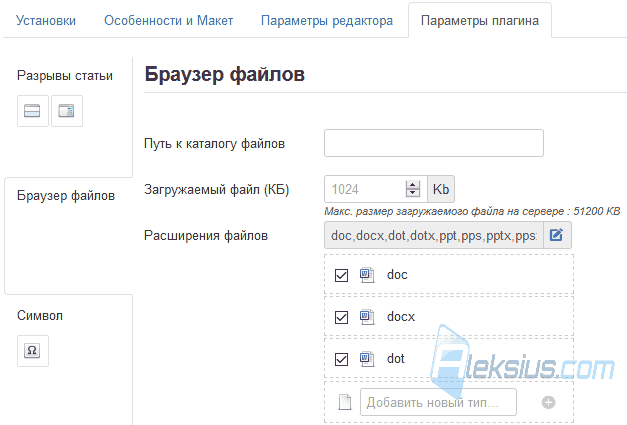
Task: Click the edit extensions pencil icon
Action: (x=557, y=235)
